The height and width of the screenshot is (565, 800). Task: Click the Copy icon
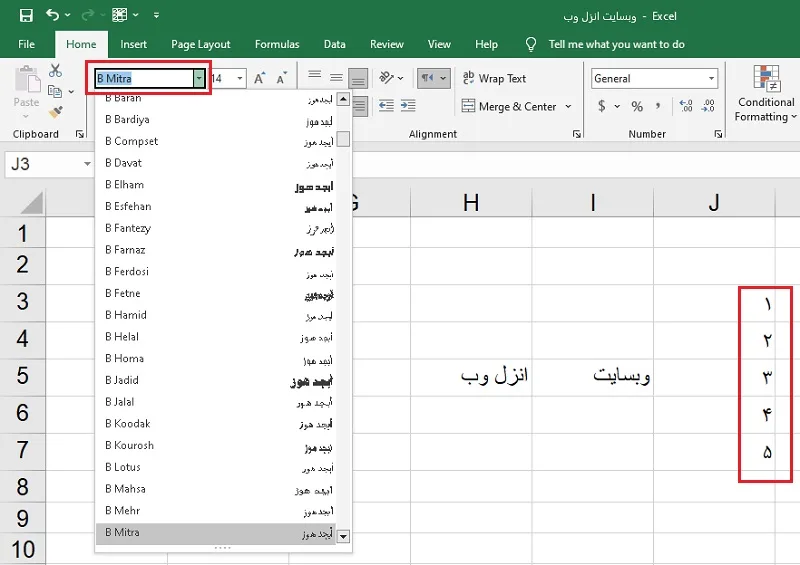click(x=55, y=91)
